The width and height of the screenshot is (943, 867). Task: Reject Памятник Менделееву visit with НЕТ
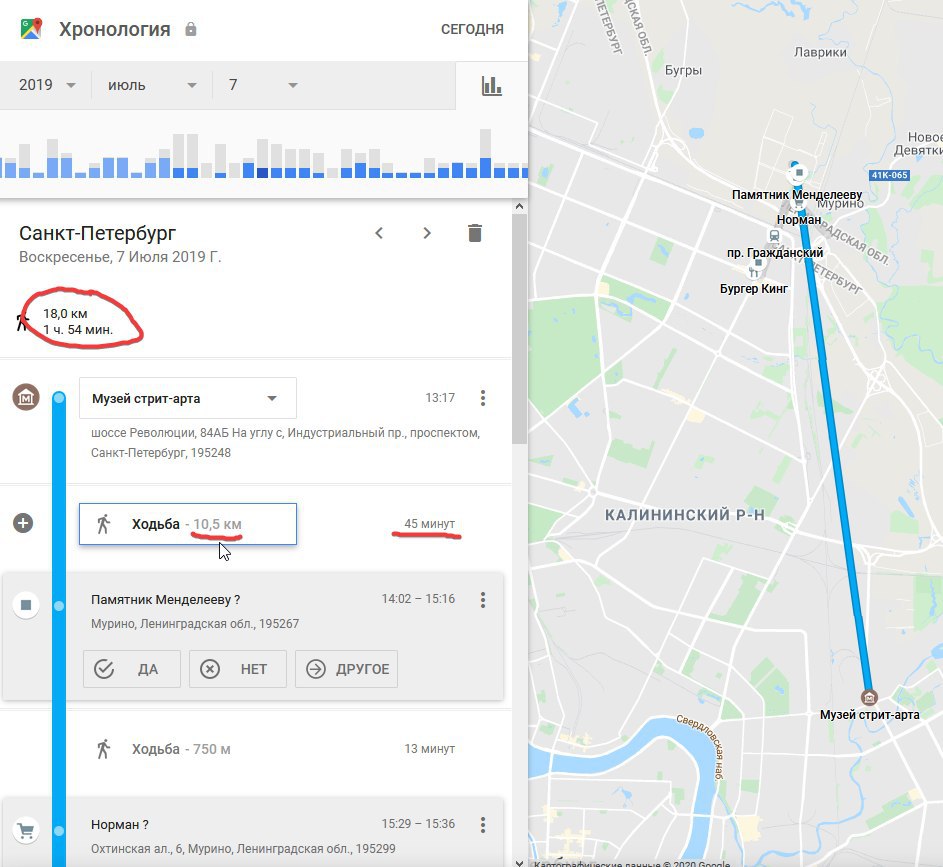tap(238, 669)
